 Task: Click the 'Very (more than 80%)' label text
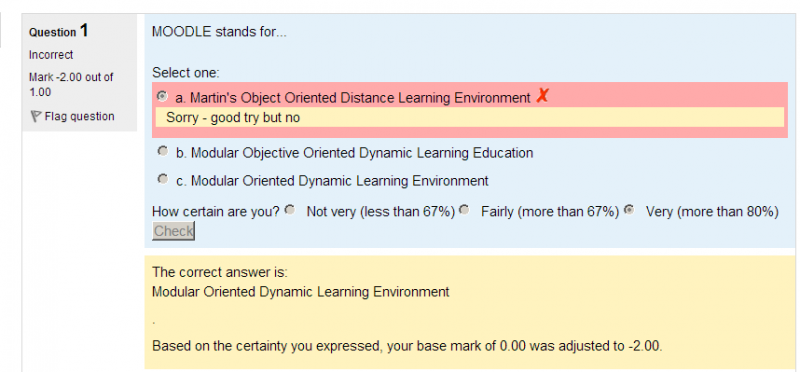tap(712, 212)
